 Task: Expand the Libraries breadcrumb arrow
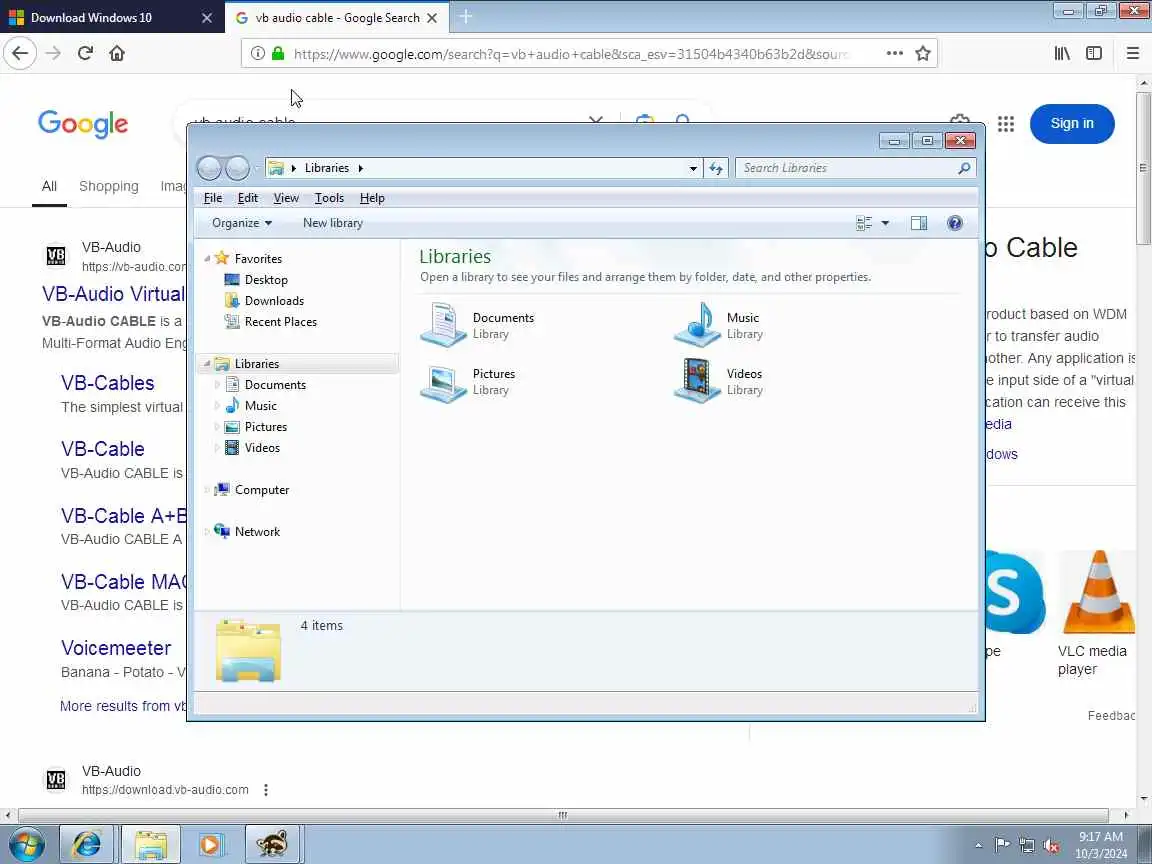[361, 168]
